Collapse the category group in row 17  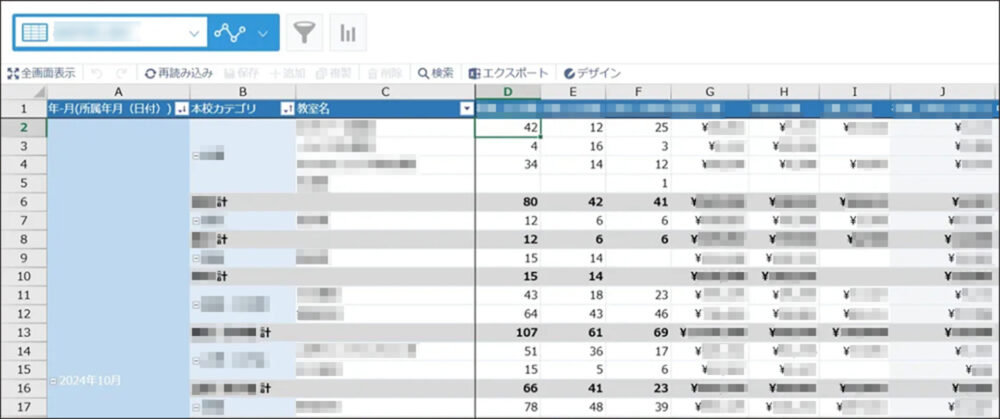coord(195,406)
